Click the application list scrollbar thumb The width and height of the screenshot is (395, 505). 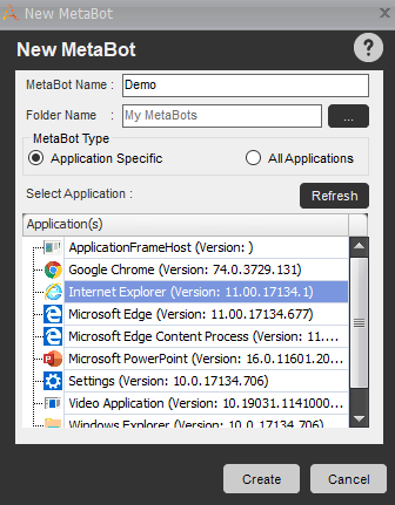359,323
